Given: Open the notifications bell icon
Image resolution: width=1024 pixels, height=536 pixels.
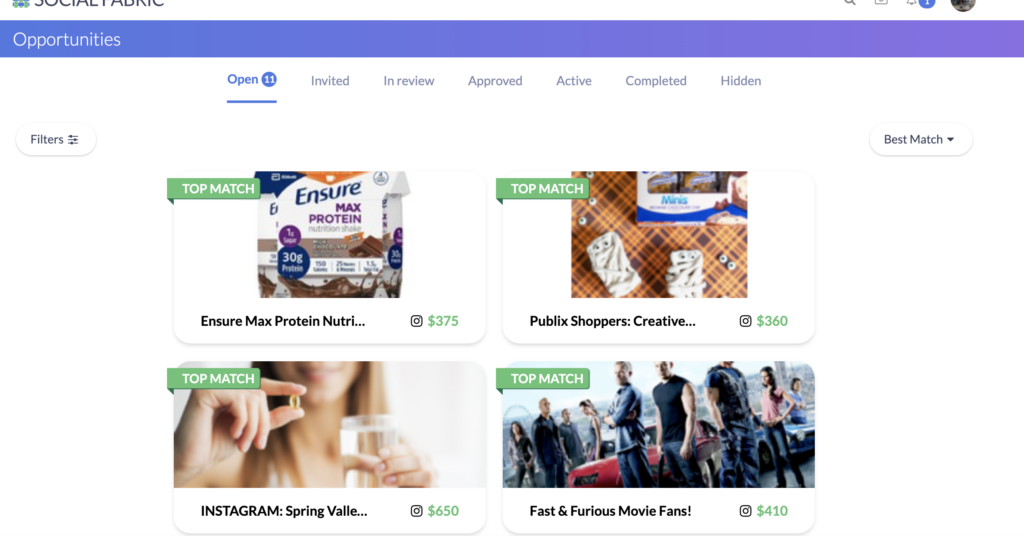Looking at the screenshot, I should 912,3.
